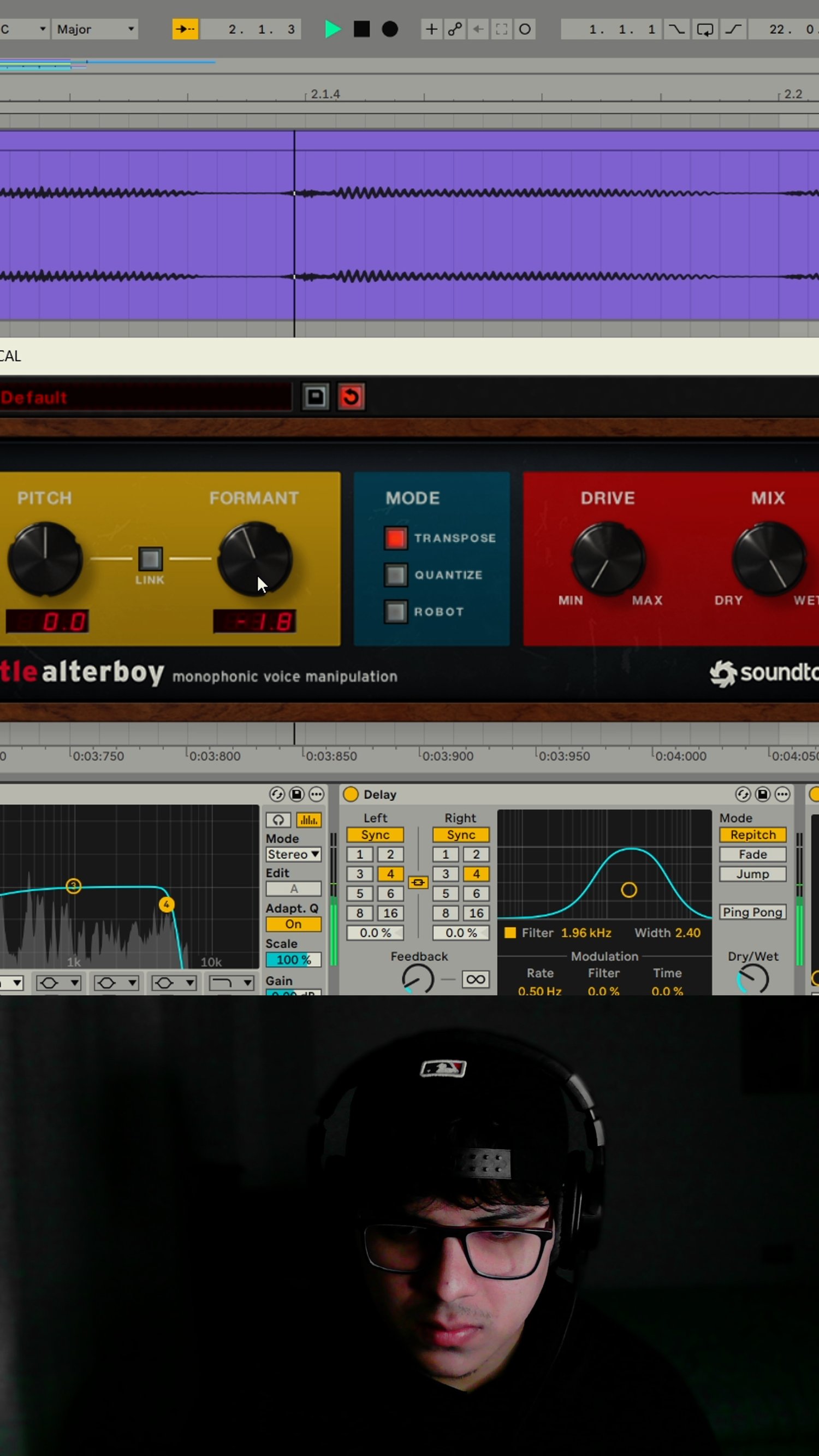
Task: Toggle the Punch-Out switch
Action: [733, 29]
